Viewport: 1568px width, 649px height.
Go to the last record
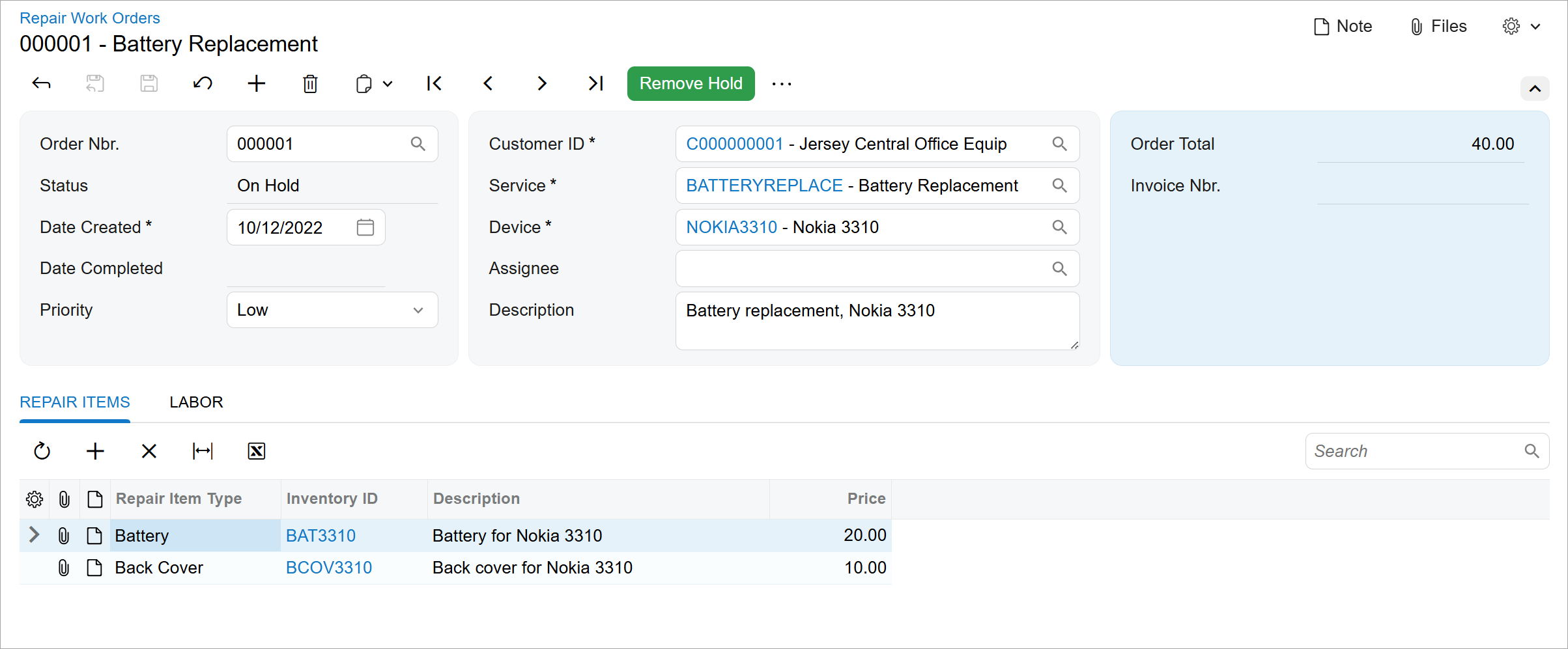(x=595, y=84)
